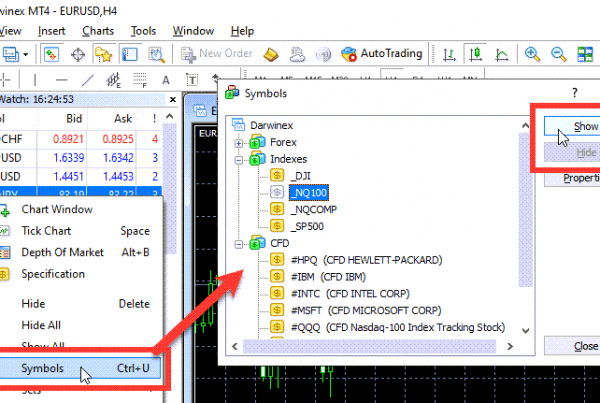Viewport: 600px width, 403px height.
Task: Open the profiles dropdown arrow in toolbar
Action: pyautogui.click(x=26, y=54)
